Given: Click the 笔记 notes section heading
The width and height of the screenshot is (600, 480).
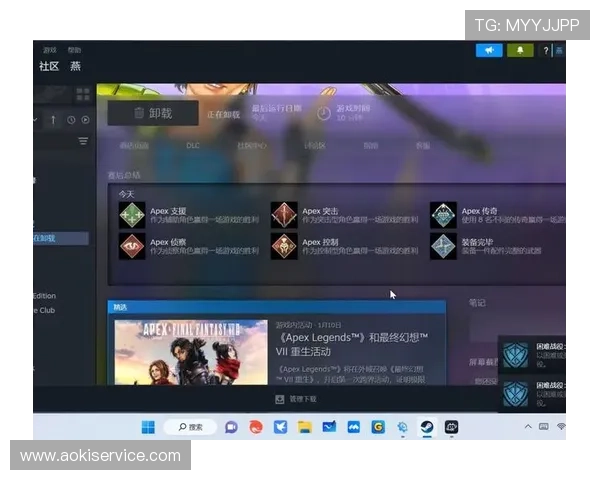Looking at the screenshot, I should tap(477, 303).
